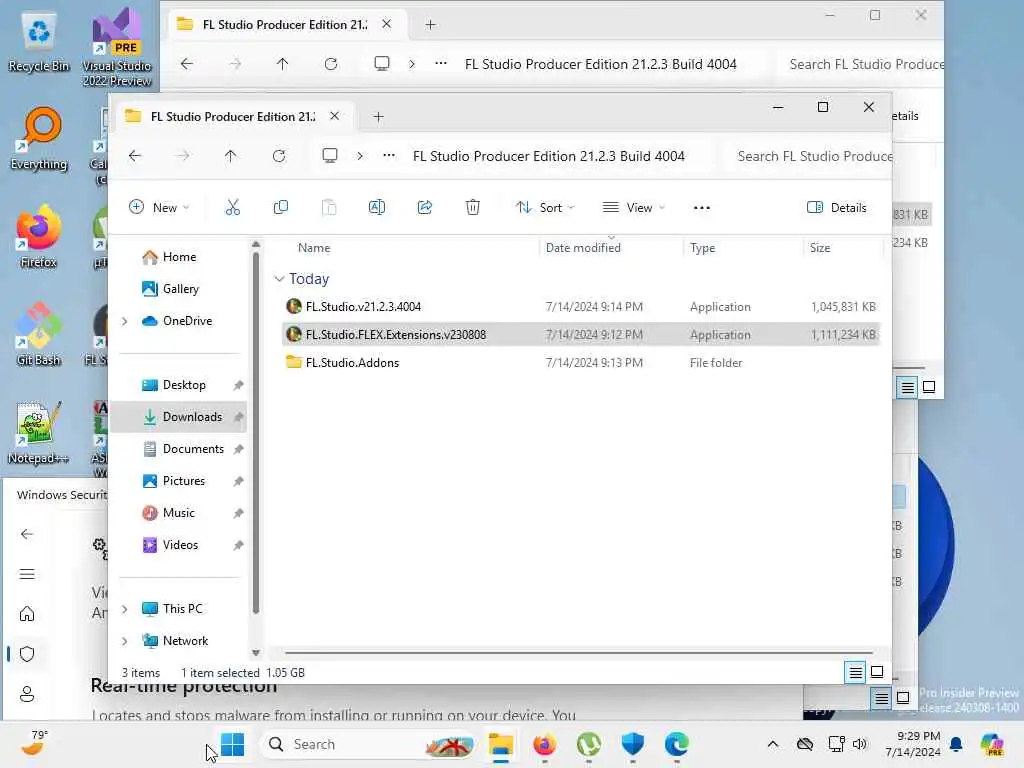This screenshot has width=1024, height=768.
Task: Open Firefox from the taskbar
Action: [x=545, y=744]
